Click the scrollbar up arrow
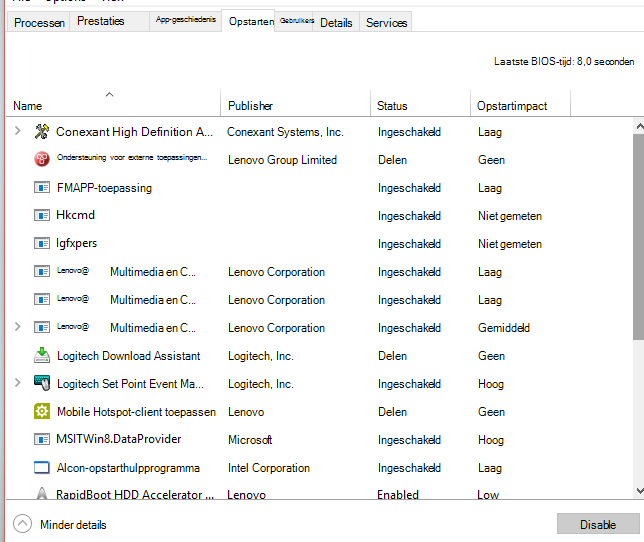644x542 pixels. pos(639,126)
